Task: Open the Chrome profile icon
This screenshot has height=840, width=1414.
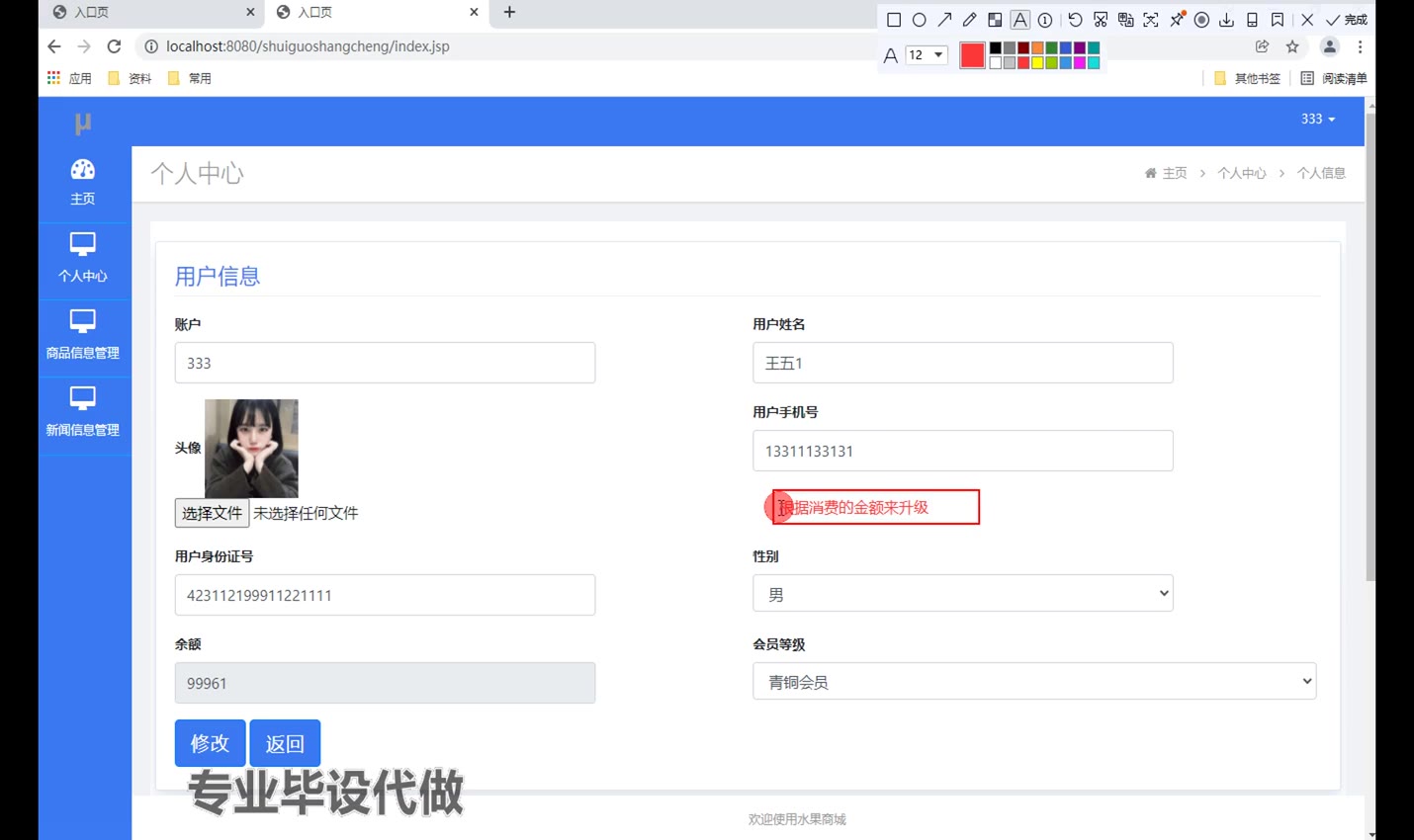Action: click(1330, 46)
